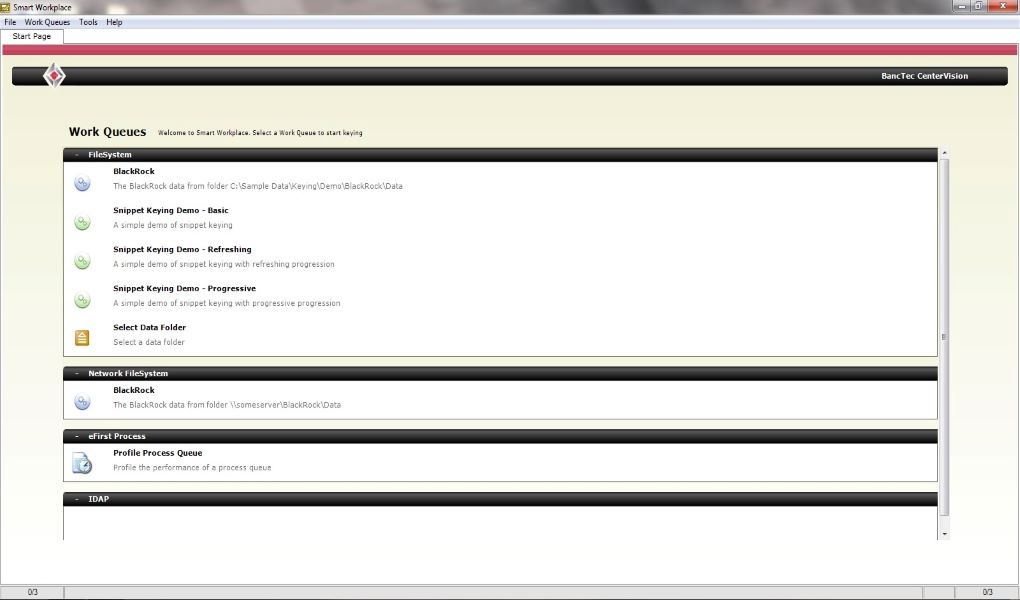Click the Select Data Folder icon
The image size is (1020, 600).
(82, 338)
